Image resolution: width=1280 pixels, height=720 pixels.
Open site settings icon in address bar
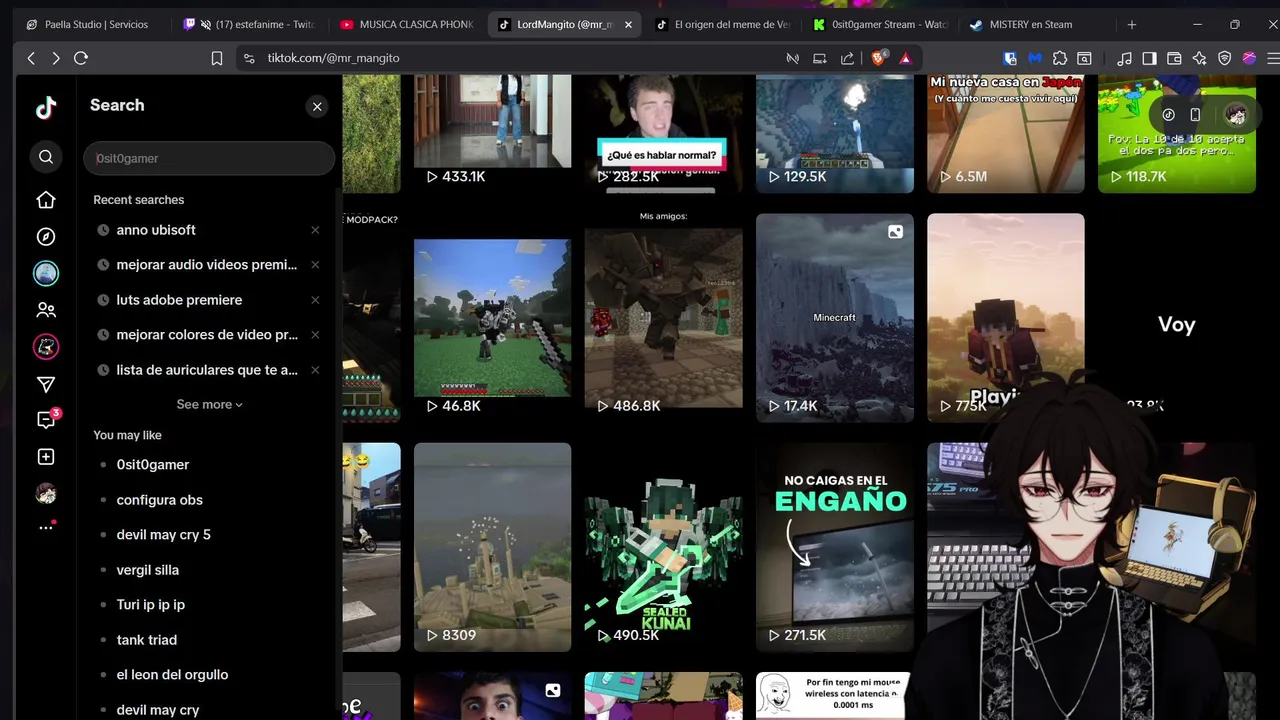[x=249, y=58]
